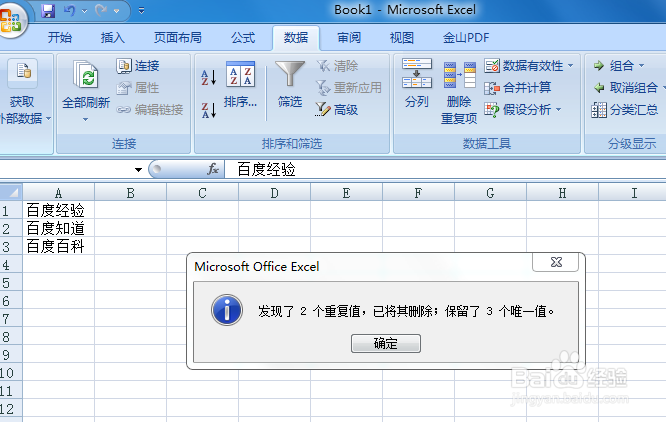
Task: Click the 确定 button in the dialog
Action: click(x=386, y=343)
